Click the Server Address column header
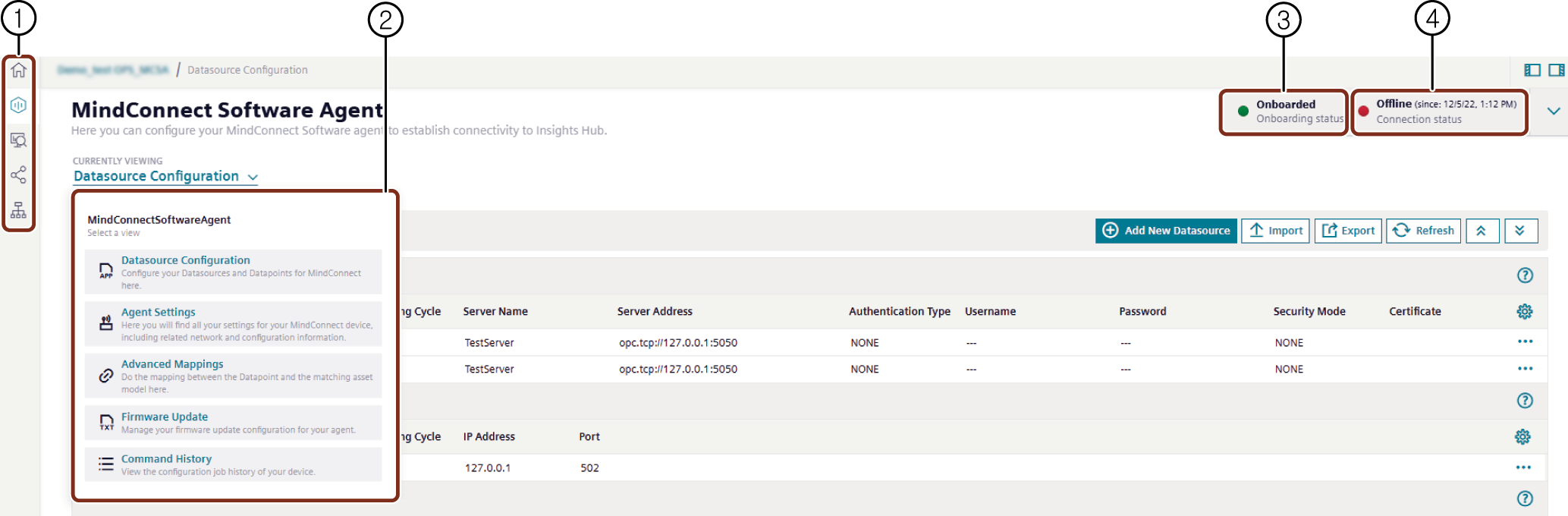The height and width of the screenshot is (516, 1568). tap(655, 311)
